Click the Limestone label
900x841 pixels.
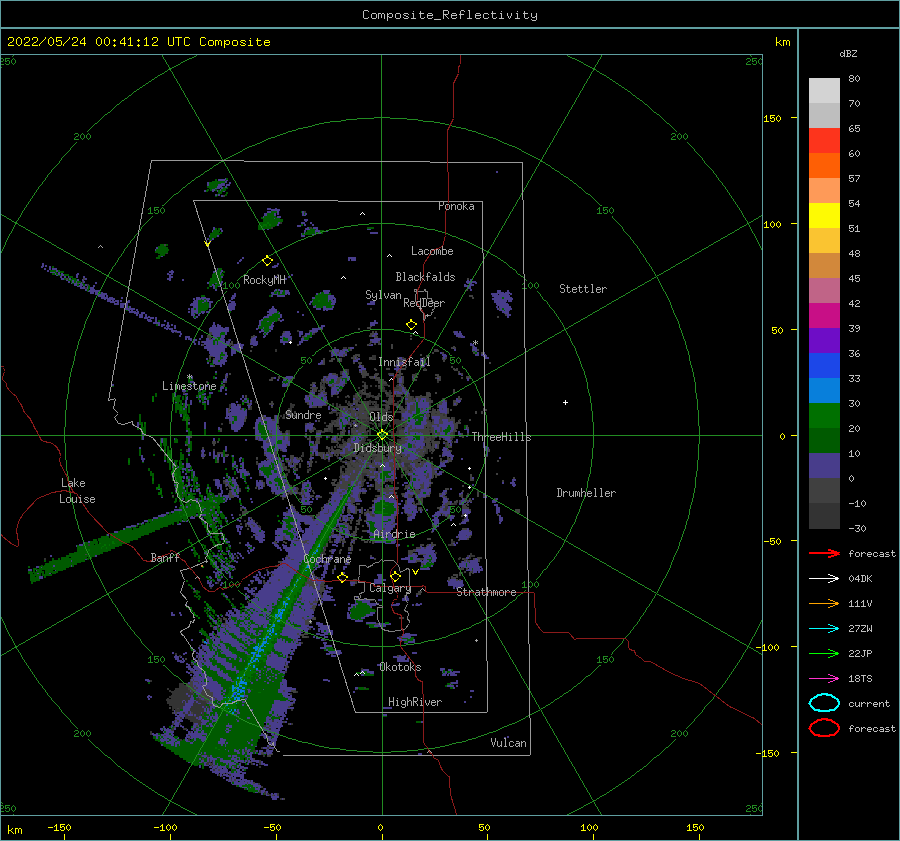189,386
